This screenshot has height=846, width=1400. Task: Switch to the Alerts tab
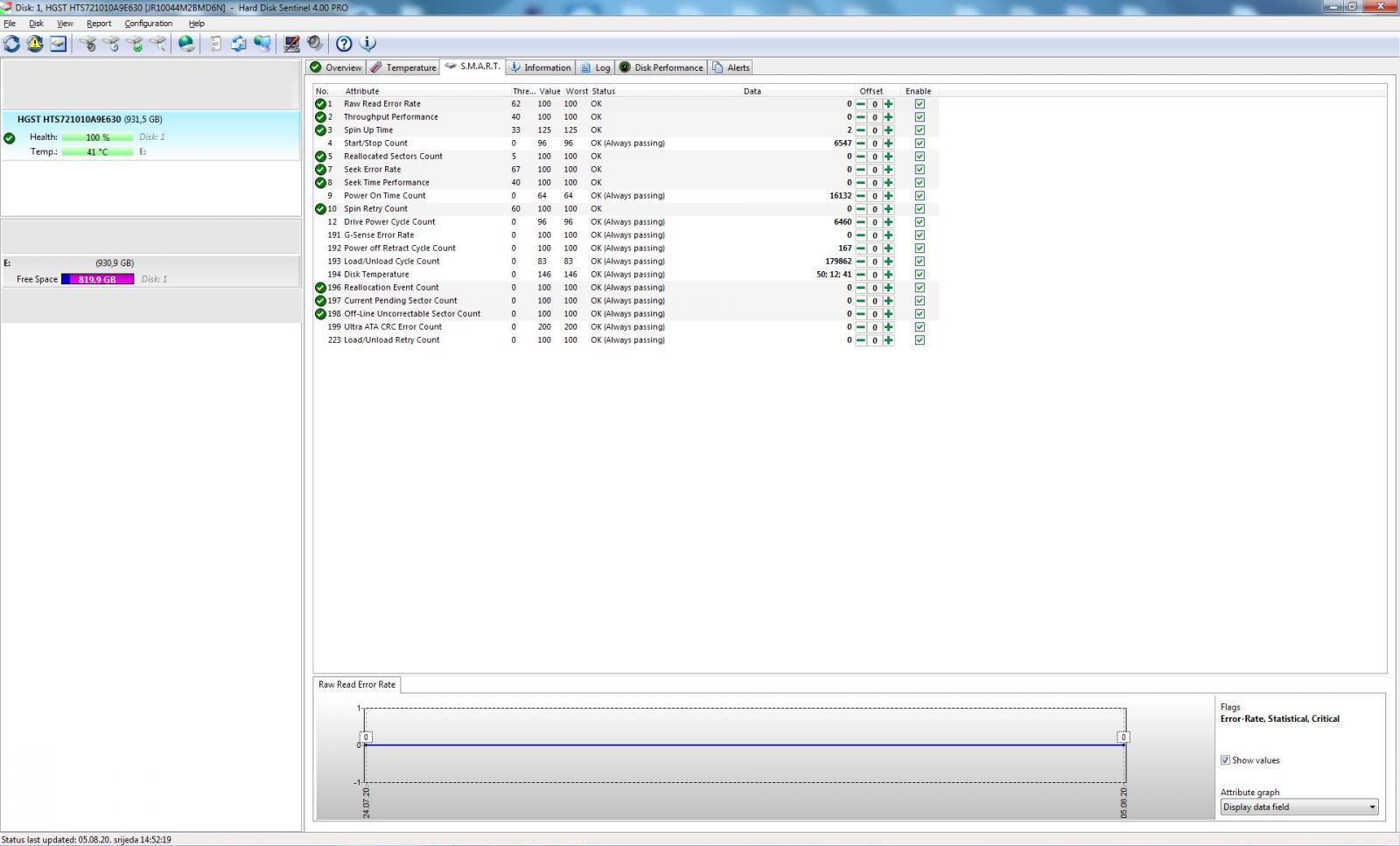731,67
